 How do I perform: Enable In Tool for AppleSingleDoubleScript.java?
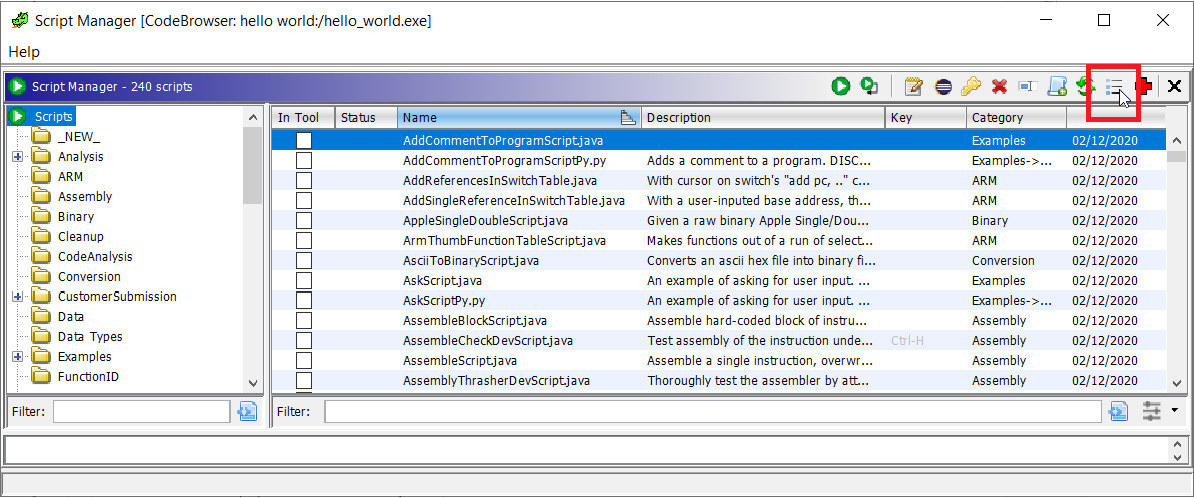coord(304,220)
